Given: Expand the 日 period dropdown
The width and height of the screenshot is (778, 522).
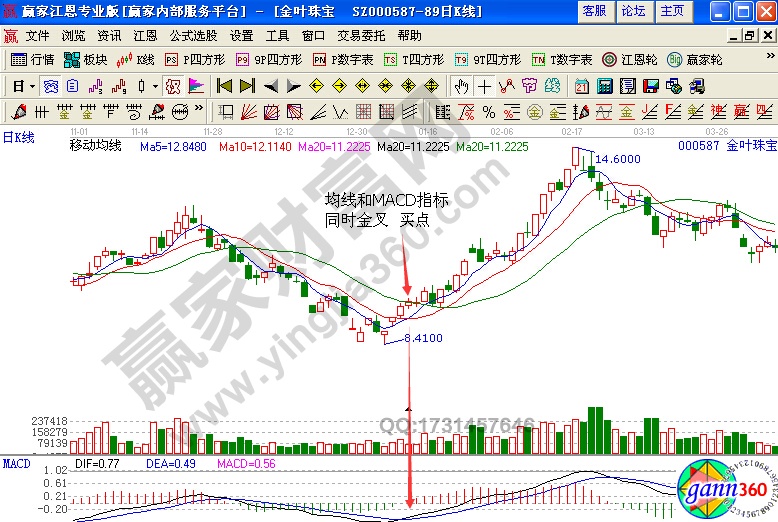Looking at the screenshot, I should tap(24, 85).
